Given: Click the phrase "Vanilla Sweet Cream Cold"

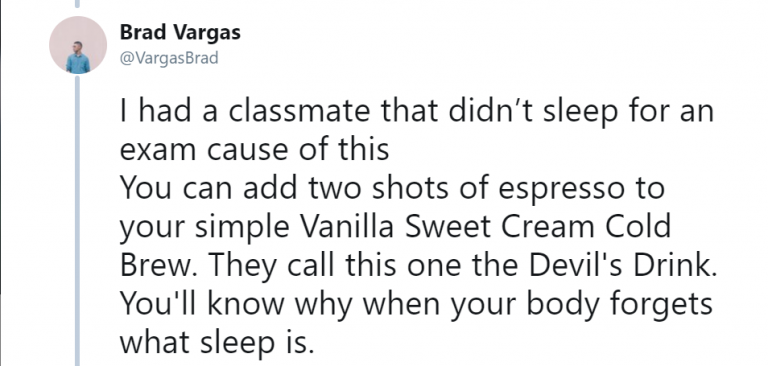Looking at the screenshot, I should [485, 227].
